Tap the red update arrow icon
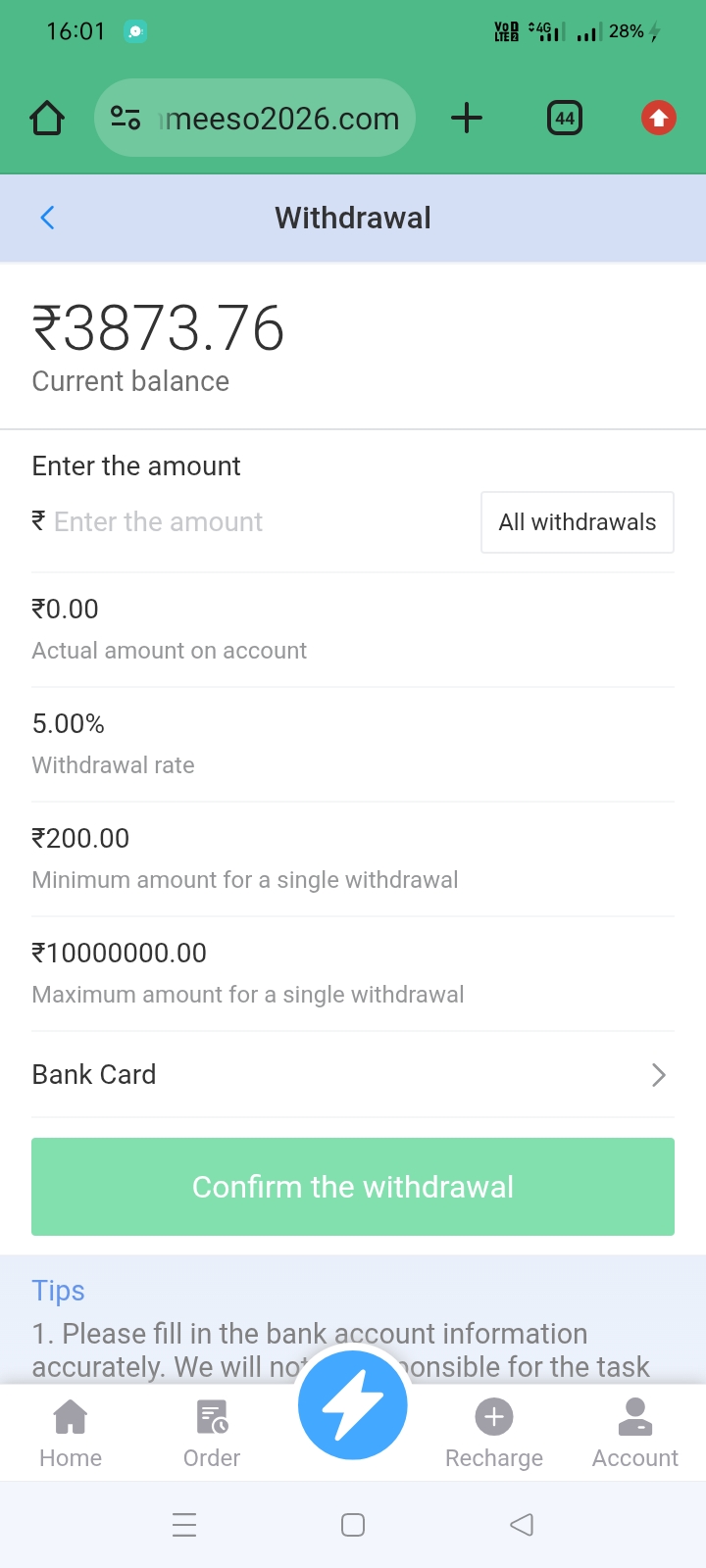Screen dimensions: 706x1568 658,119
